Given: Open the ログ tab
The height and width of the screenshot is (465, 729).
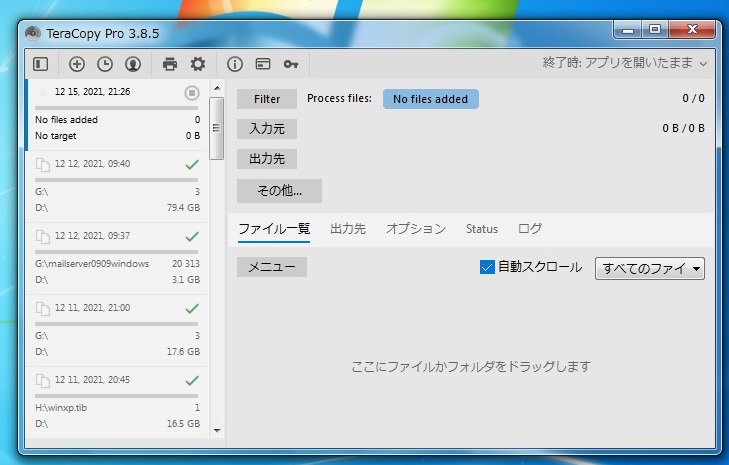Looking at the screenshot, I should pos(530,229).
